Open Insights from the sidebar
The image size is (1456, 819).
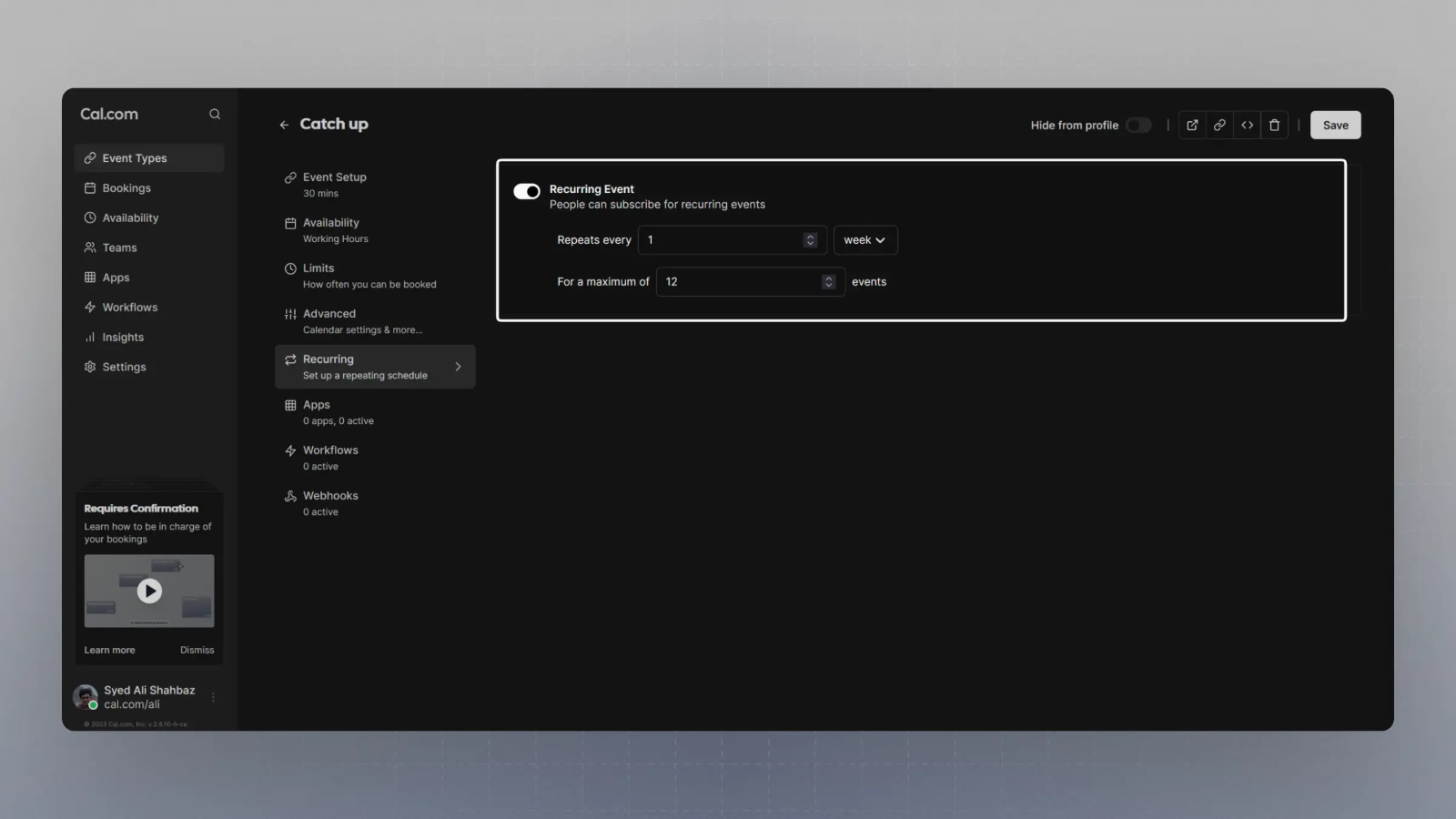(x=123, y=338)
